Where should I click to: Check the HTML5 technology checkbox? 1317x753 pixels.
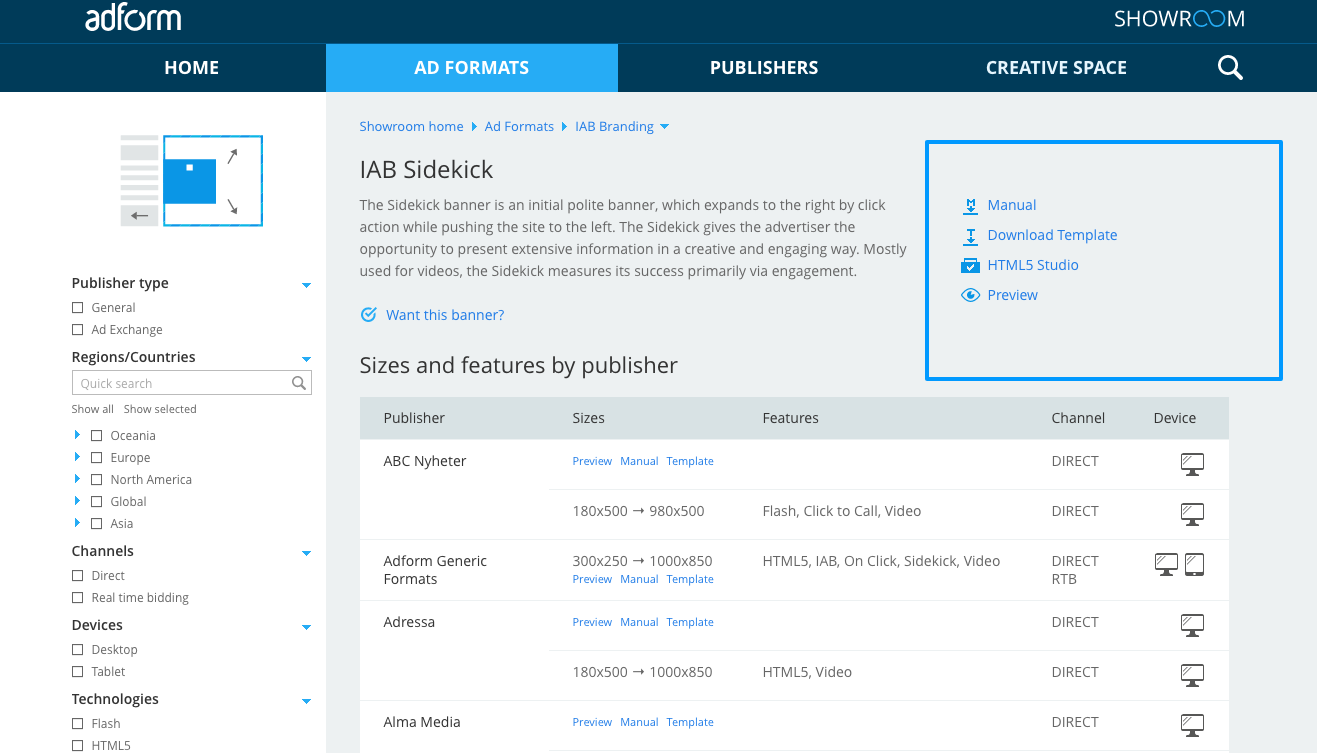(x=78, y=746)
